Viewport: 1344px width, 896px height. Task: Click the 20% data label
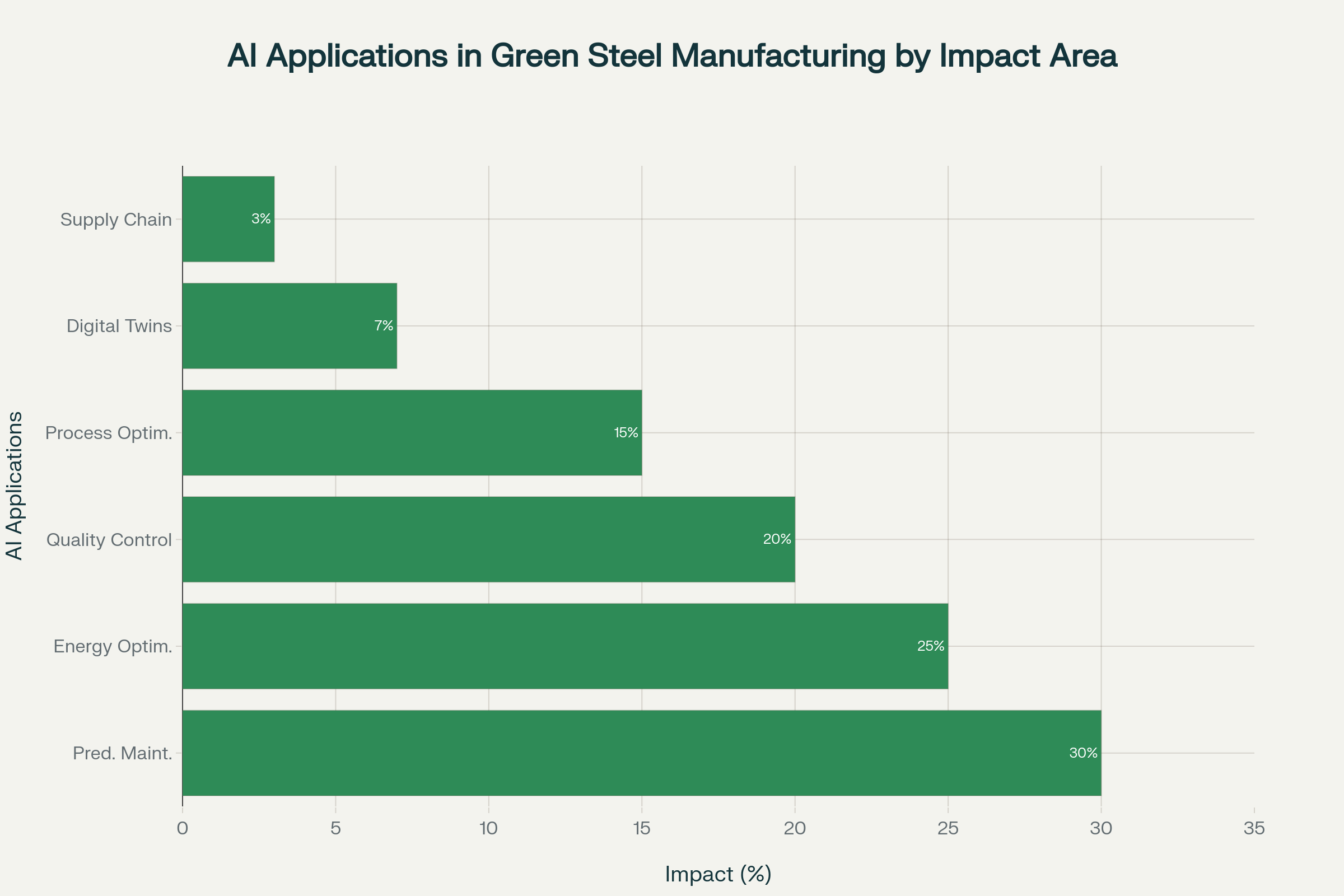(777, 539)
